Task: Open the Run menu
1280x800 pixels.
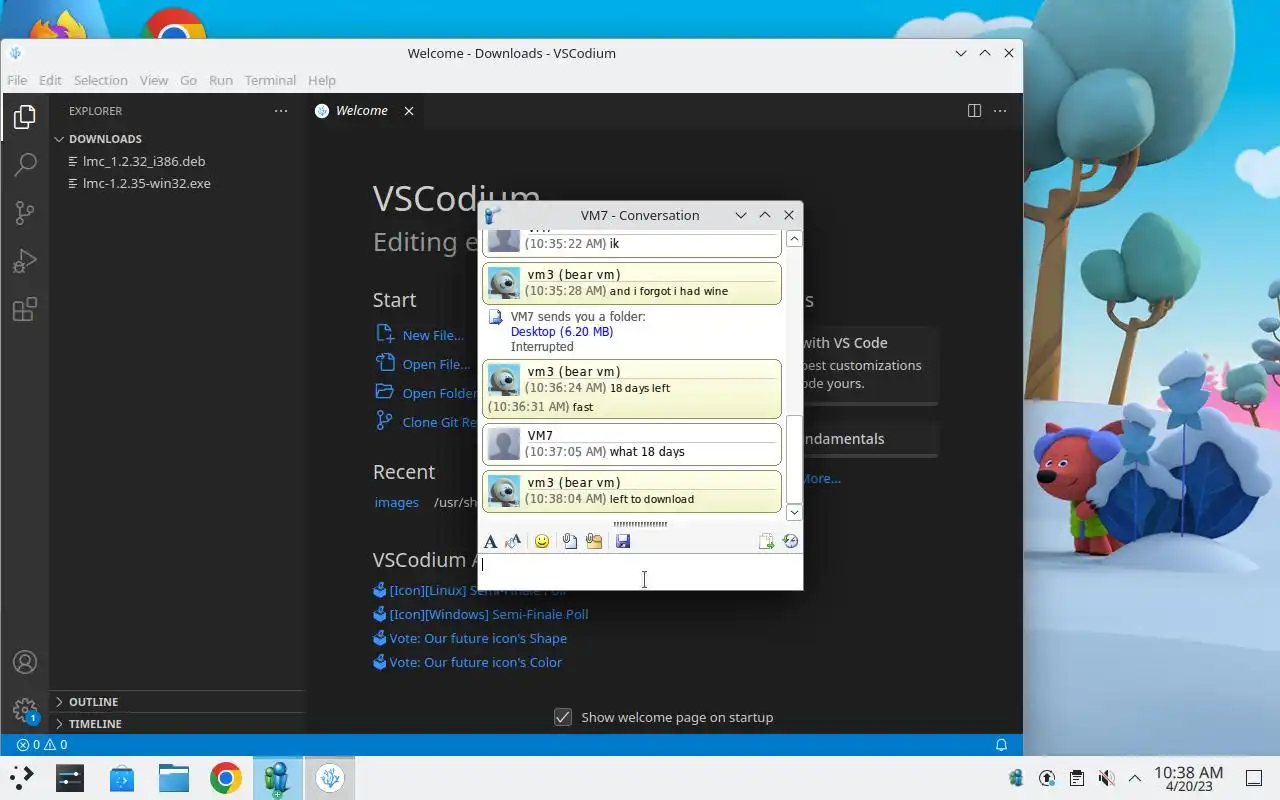Action: click(x=221, y=80)
